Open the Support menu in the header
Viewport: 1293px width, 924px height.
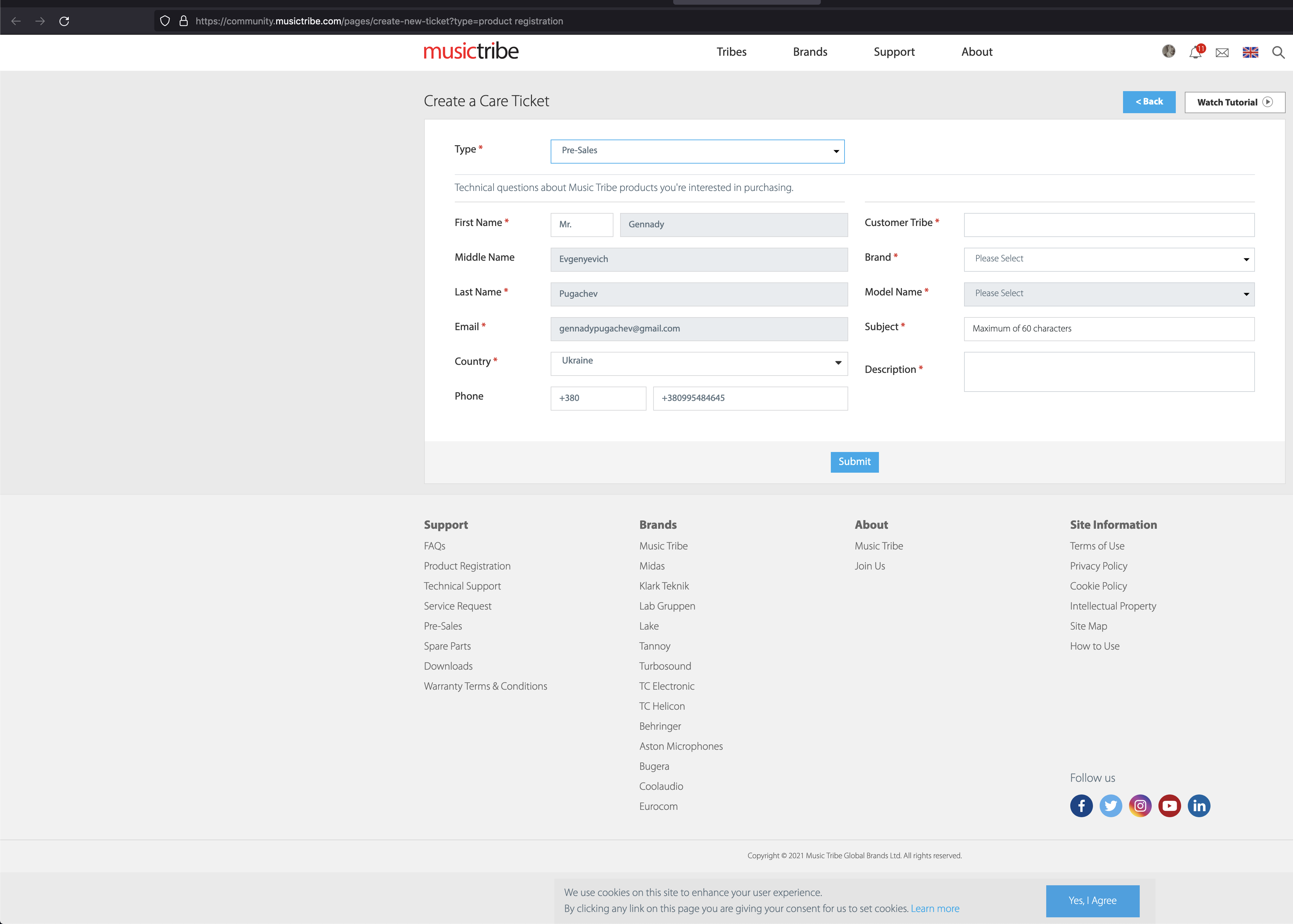(894, 52)
